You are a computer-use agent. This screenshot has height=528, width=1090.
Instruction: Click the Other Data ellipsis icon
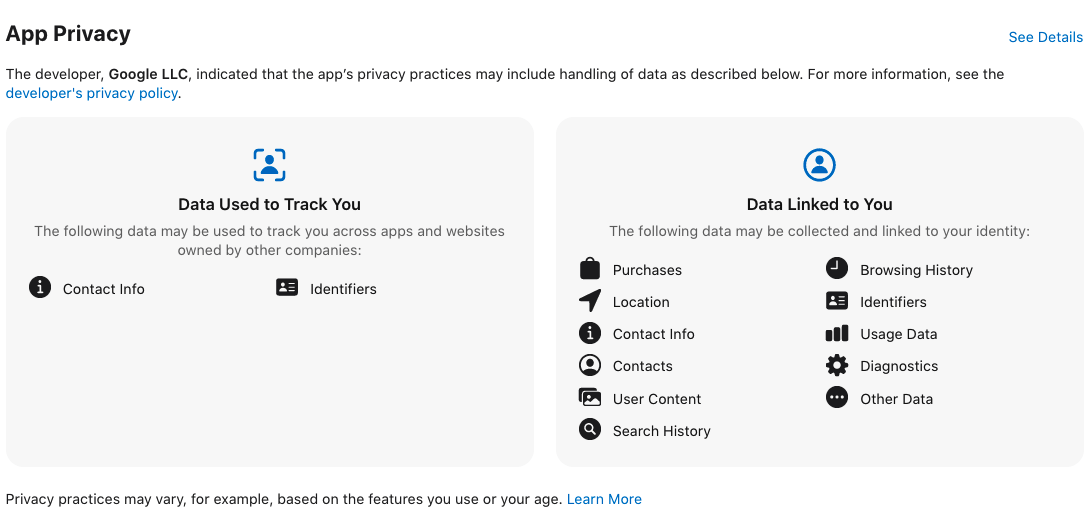coord(837,397)
